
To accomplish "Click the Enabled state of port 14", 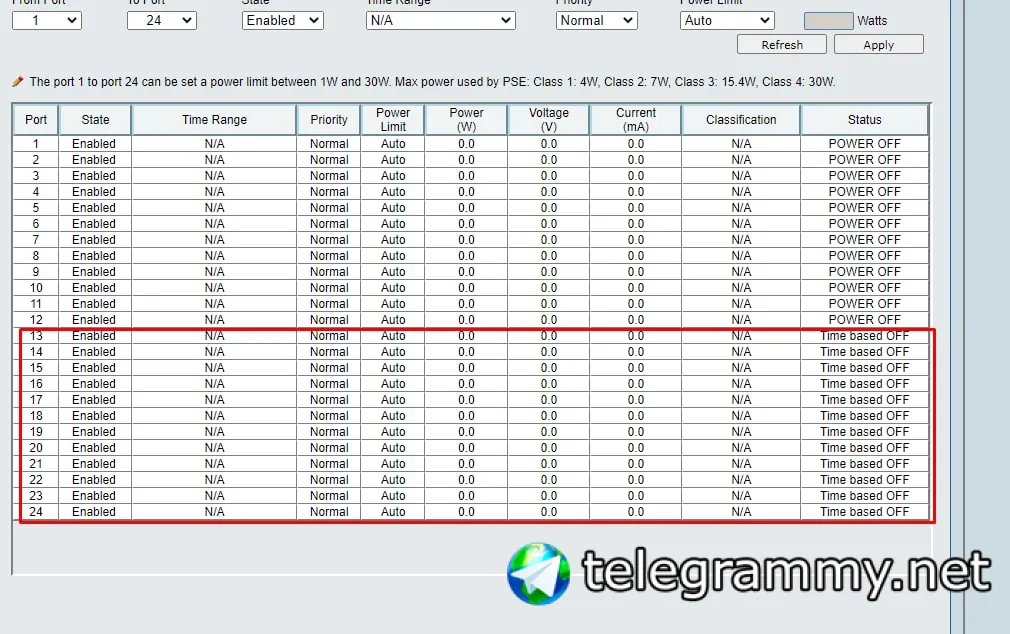I will point(94,352).
